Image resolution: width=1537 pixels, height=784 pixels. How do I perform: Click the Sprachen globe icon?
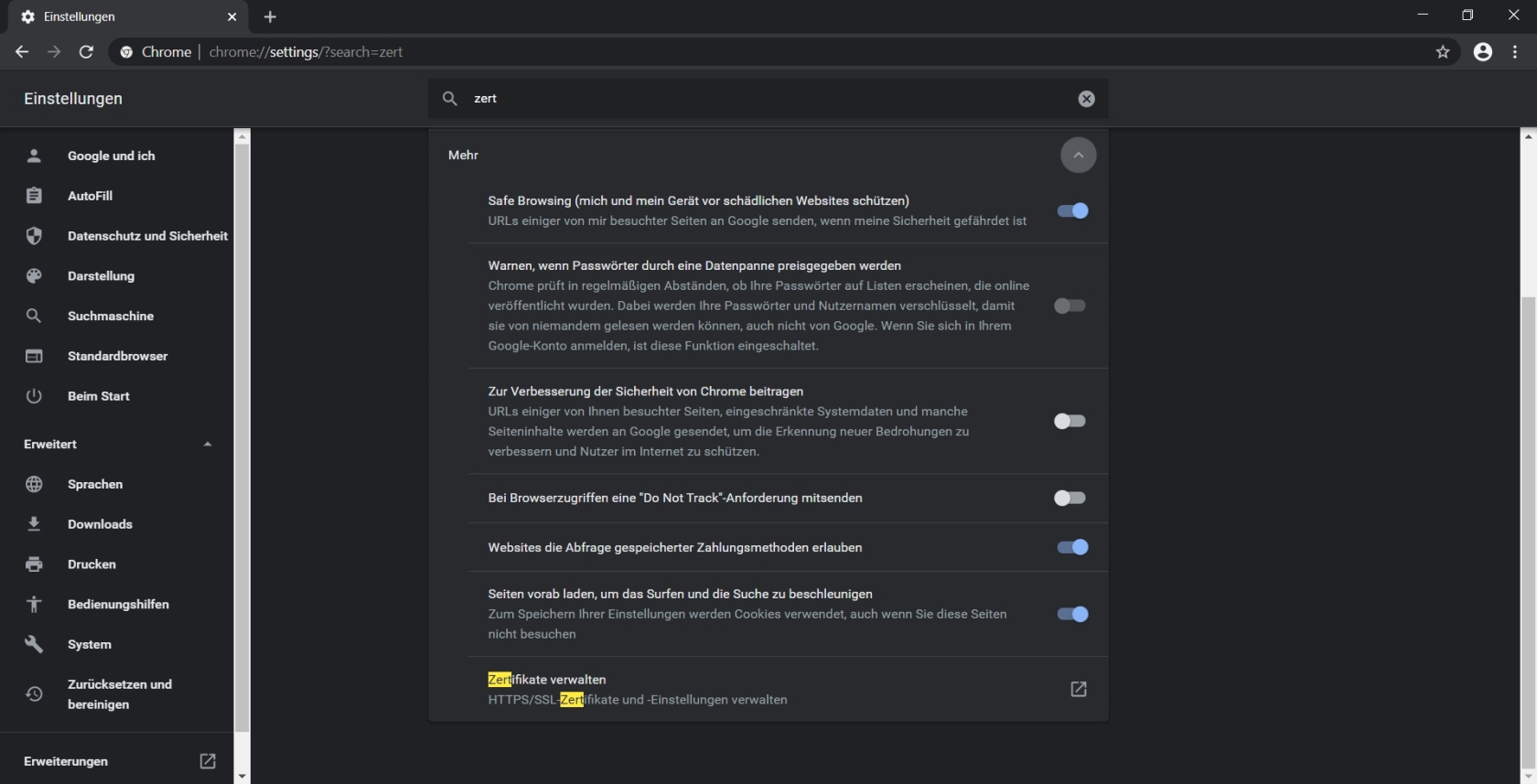click(34, 484)
